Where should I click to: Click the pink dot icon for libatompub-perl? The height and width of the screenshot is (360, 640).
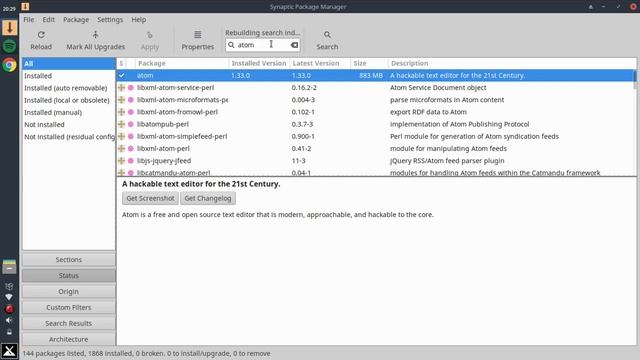click(x=131, y=124)
